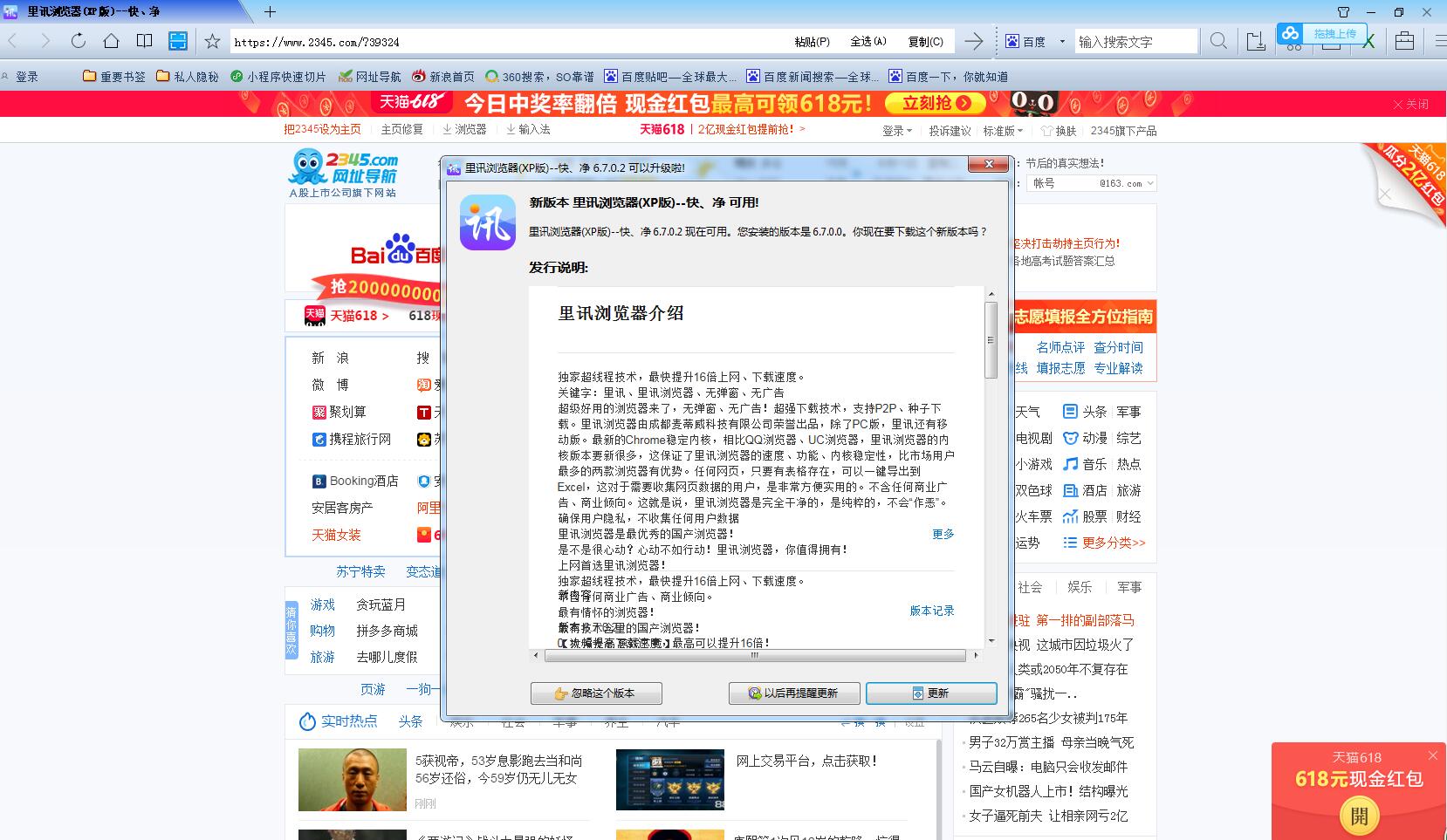Bookmark page with star icon
Screen dimensions: 1447x840
212,41
